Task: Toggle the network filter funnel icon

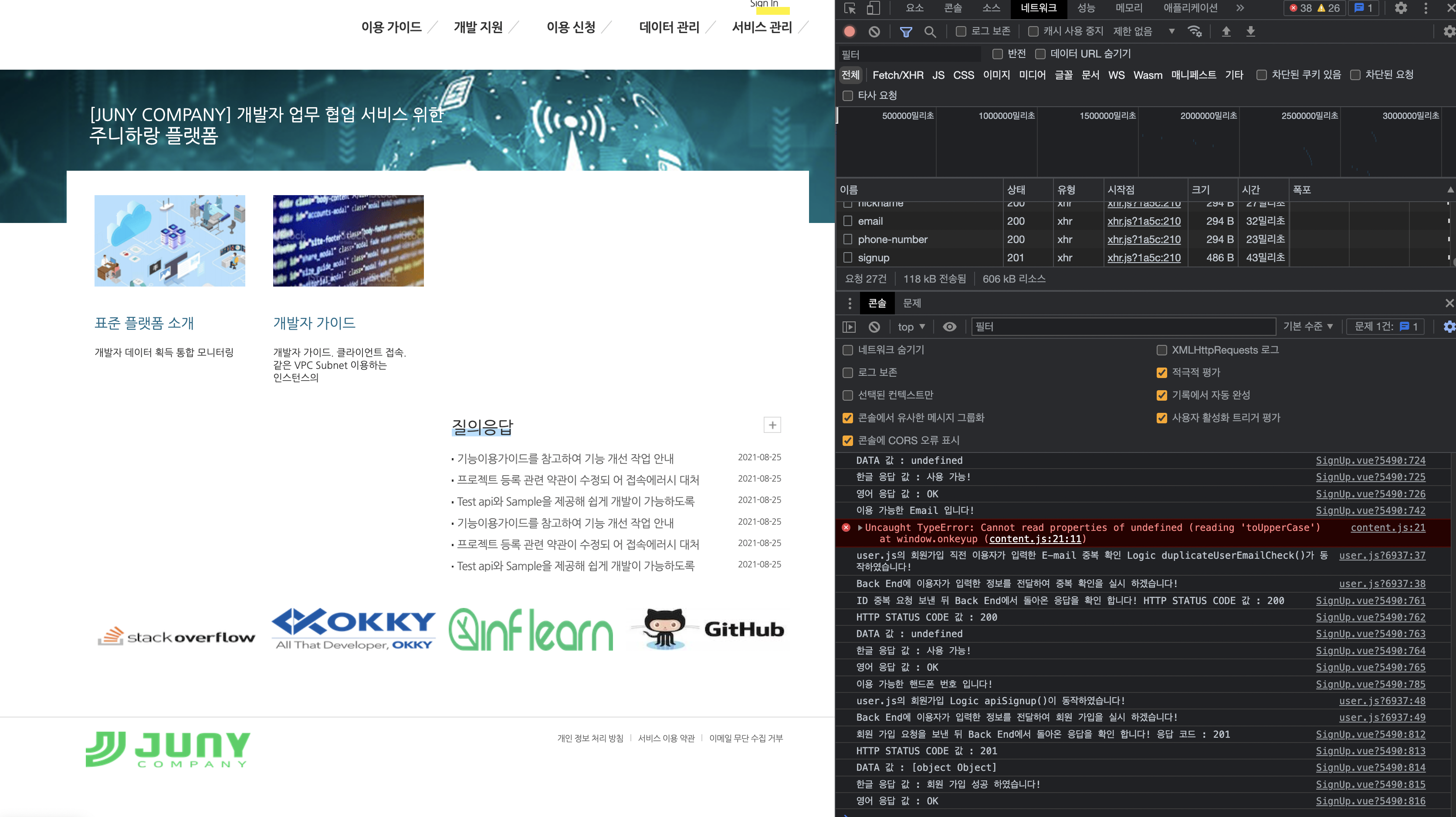Action: (x=905, y=32)
